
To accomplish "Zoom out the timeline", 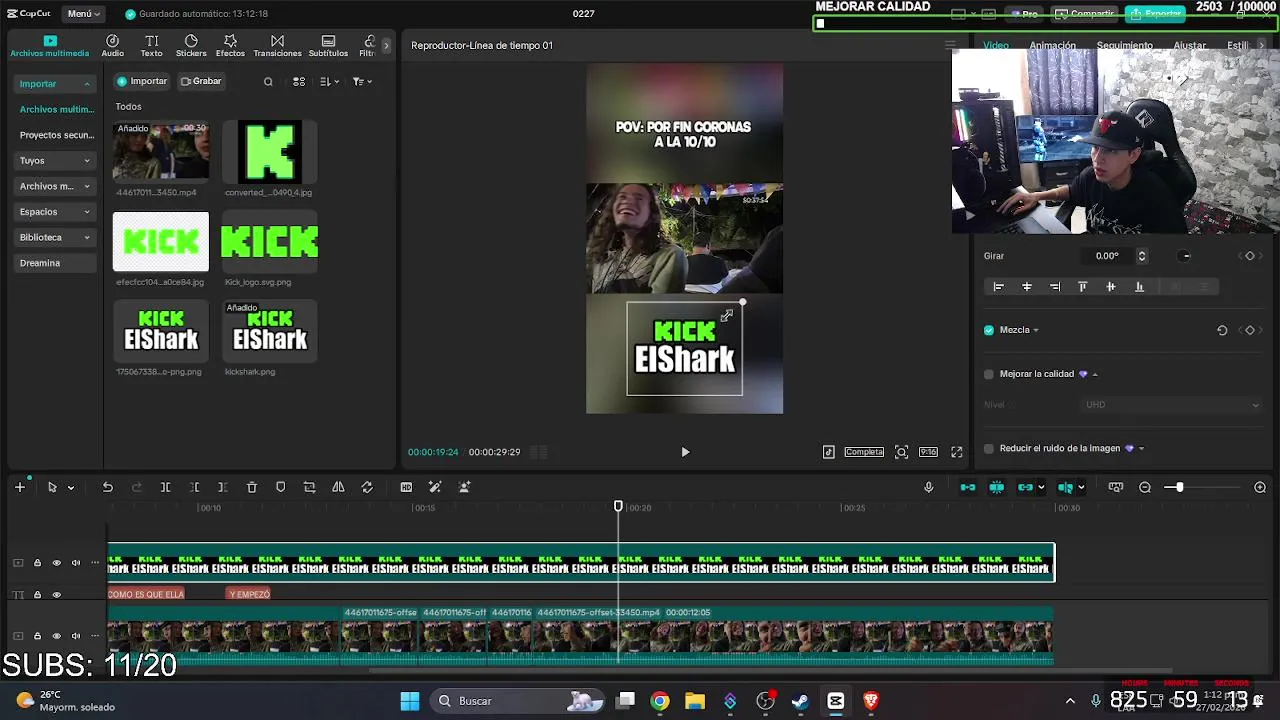I will [1145, 487].
